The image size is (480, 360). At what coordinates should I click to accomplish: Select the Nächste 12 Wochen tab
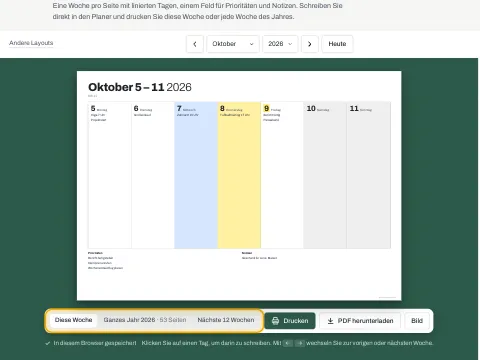pos(226,320)
